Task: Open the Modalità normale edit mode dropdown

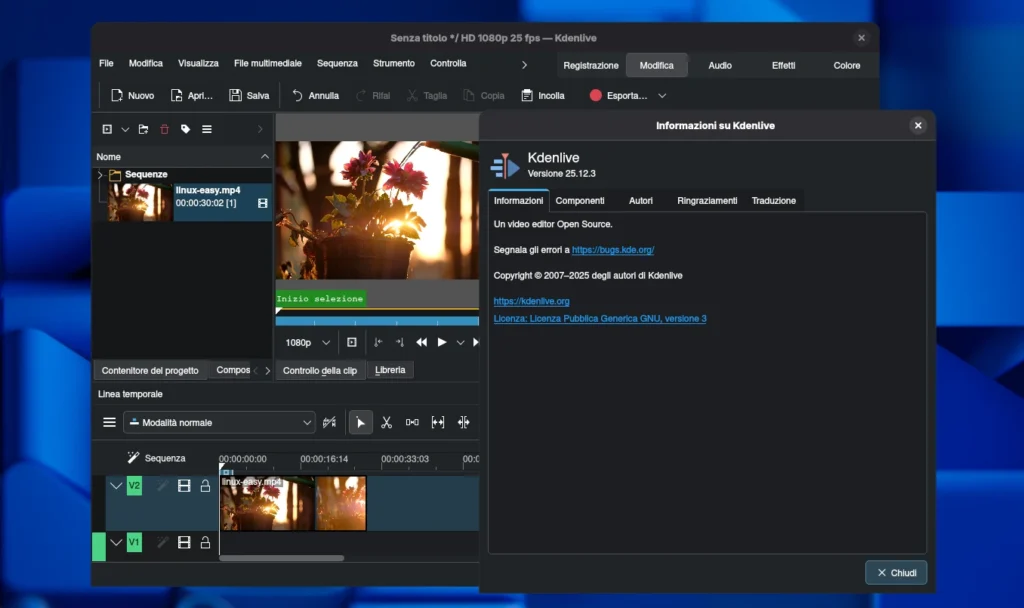Action: tap(219, 422)
